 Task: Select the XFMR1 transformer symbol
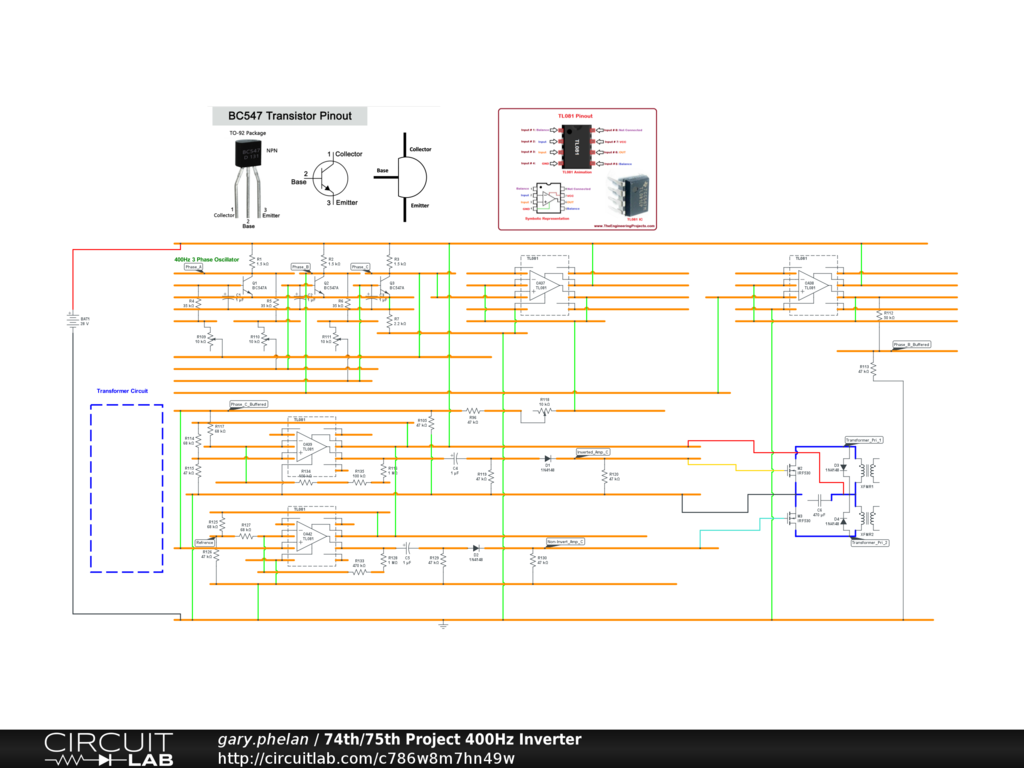click(867, 470)
